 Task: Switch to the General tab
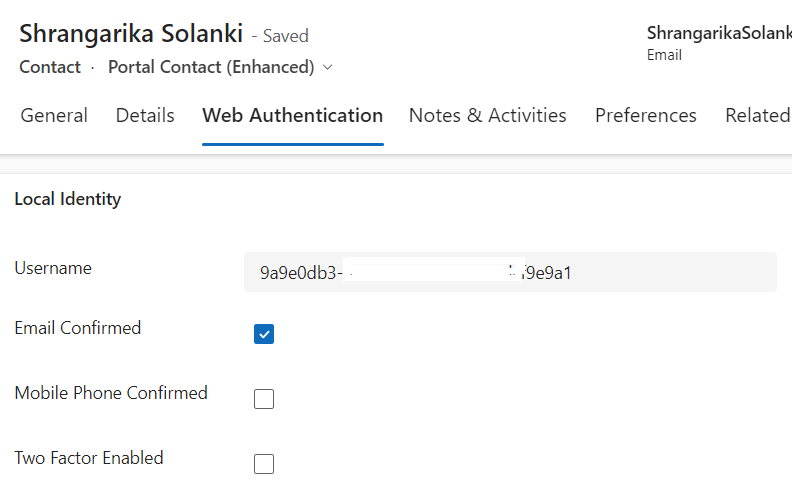(x=54, y=115)
